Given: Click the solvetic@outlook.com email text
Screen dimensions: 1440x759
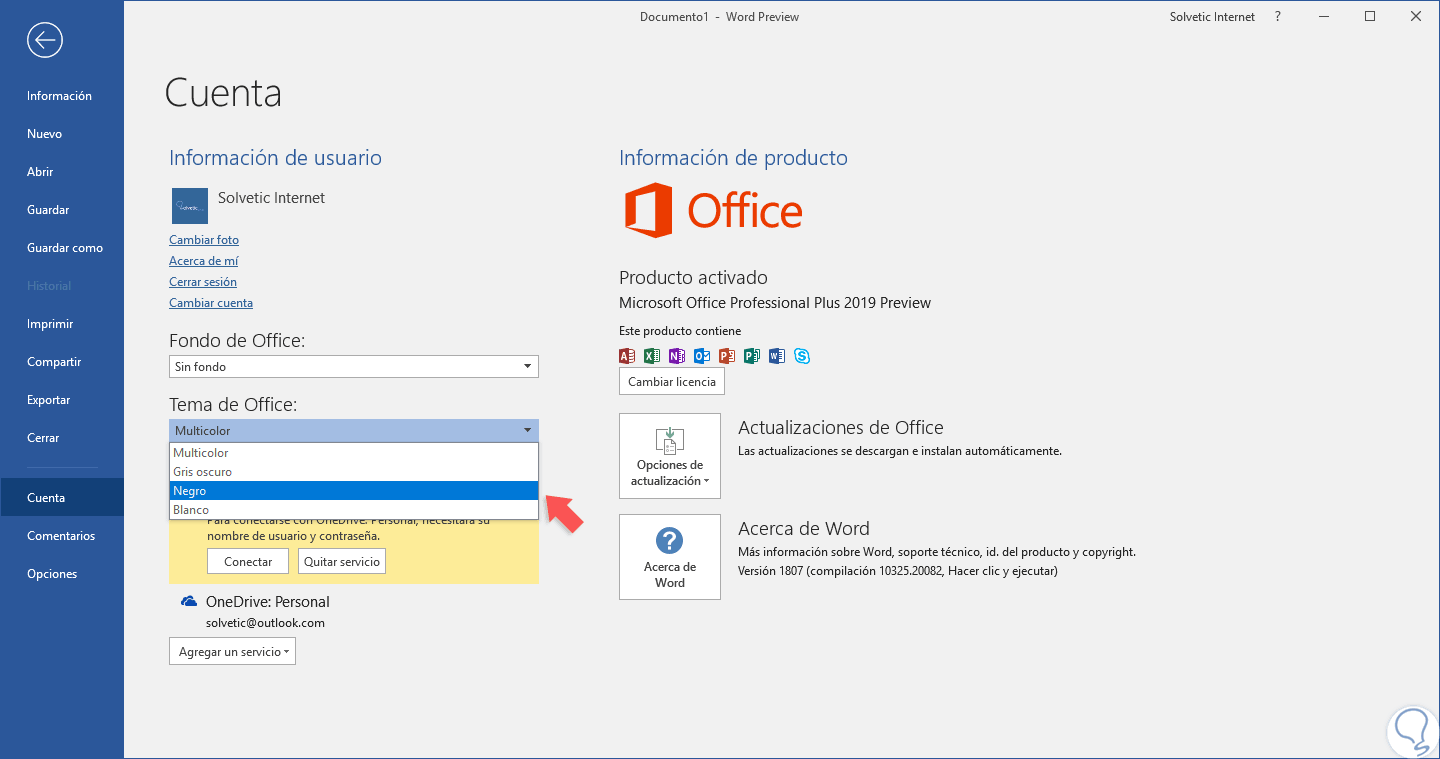Looking at the screenshot, I should pos(265,623).
